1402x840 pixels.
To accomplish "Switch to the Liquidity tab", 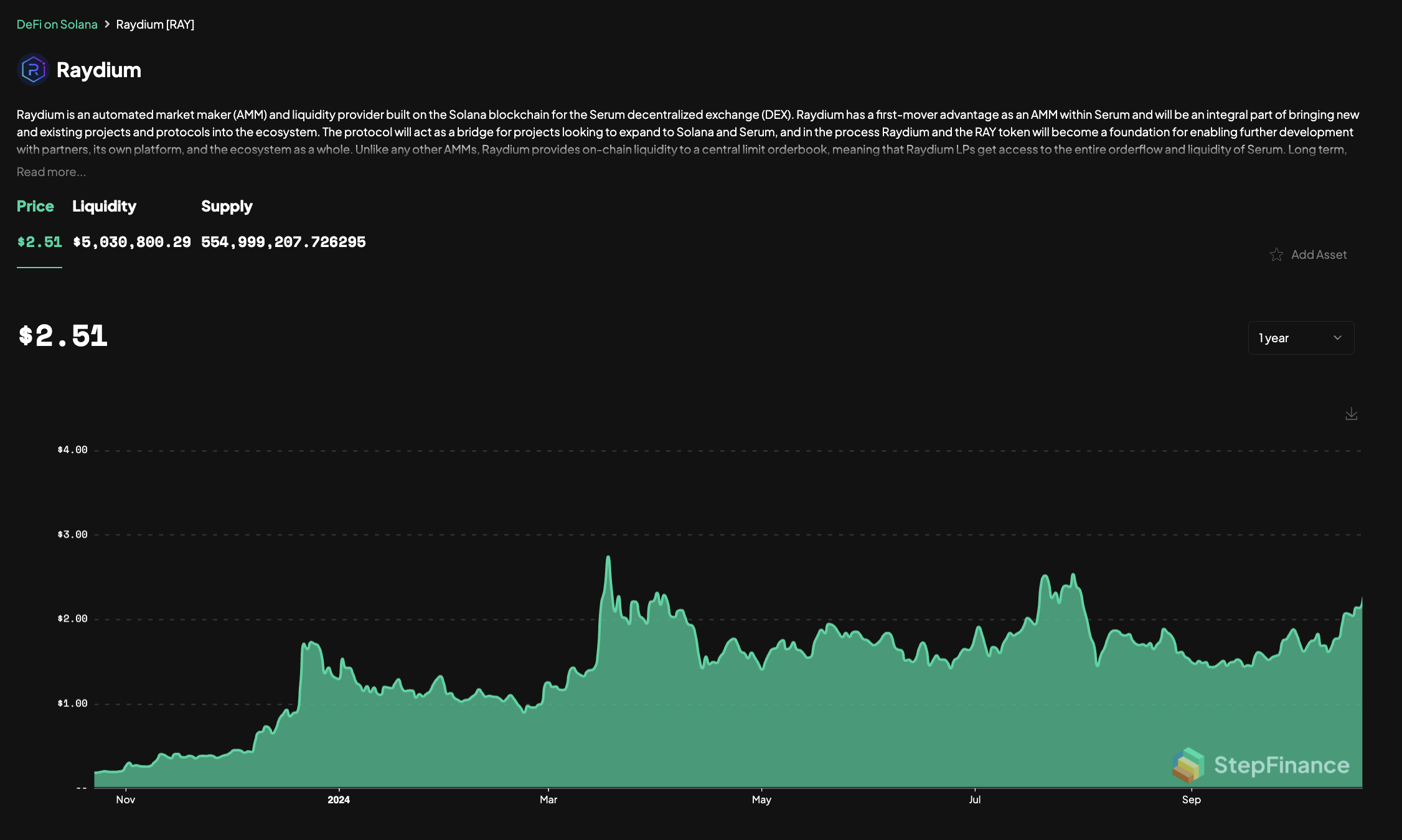I will [x=104, y=206].
